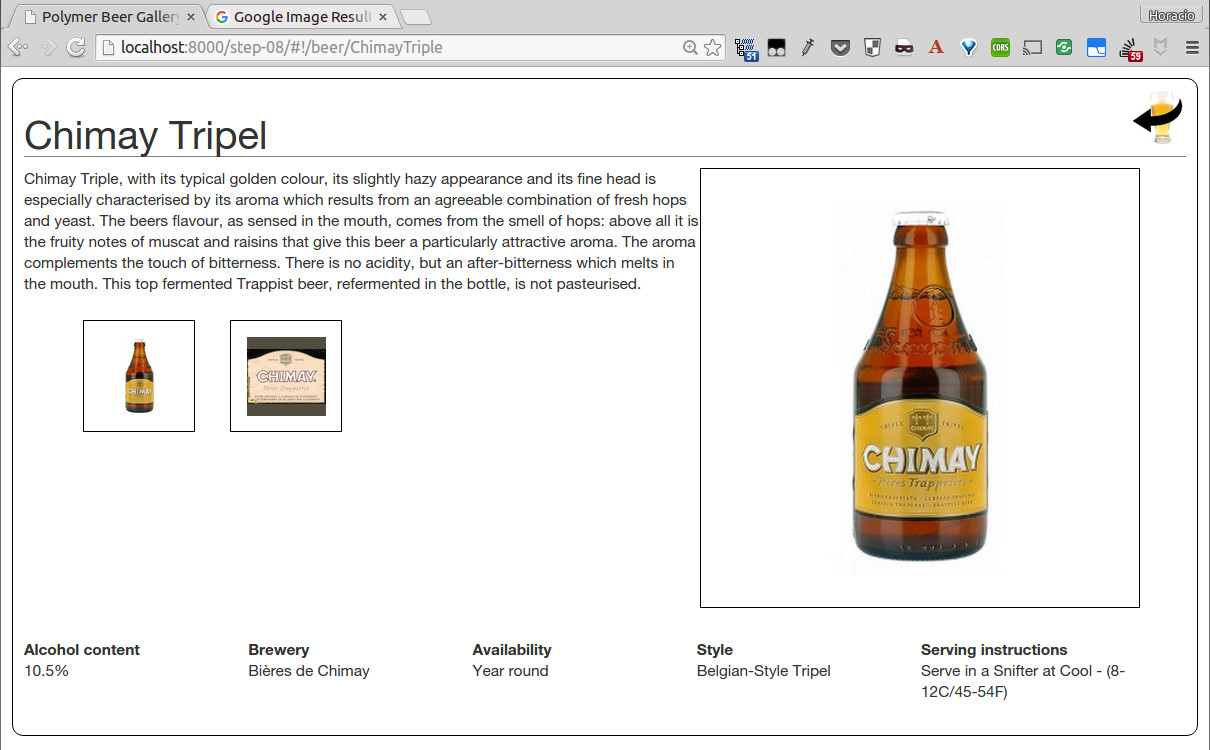
Task: Close the Polymer Beer Gallery tab
Action: (191, 17)
